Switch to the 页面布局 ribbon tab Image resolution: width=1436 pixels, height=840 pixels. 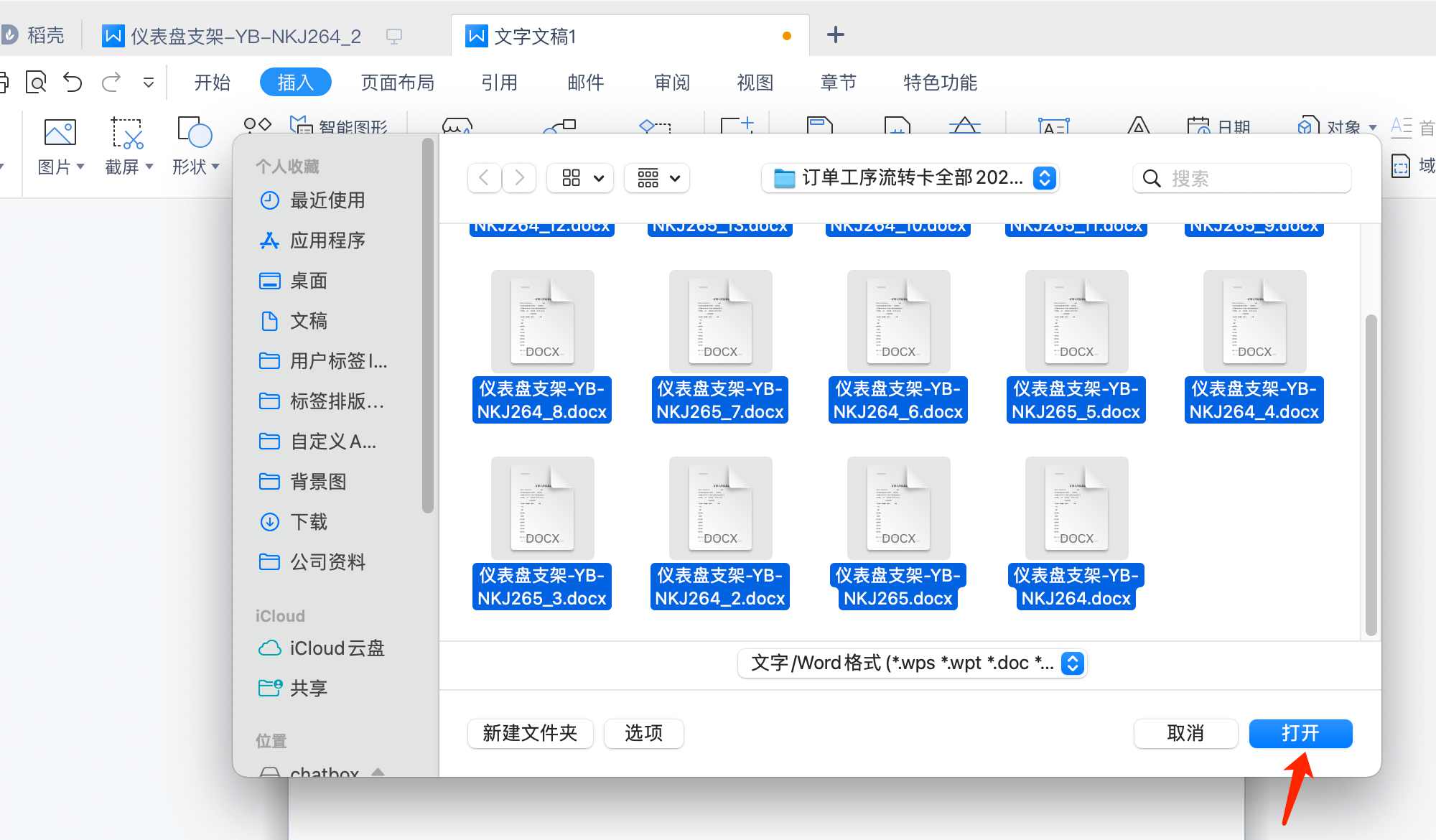point(398,82)
